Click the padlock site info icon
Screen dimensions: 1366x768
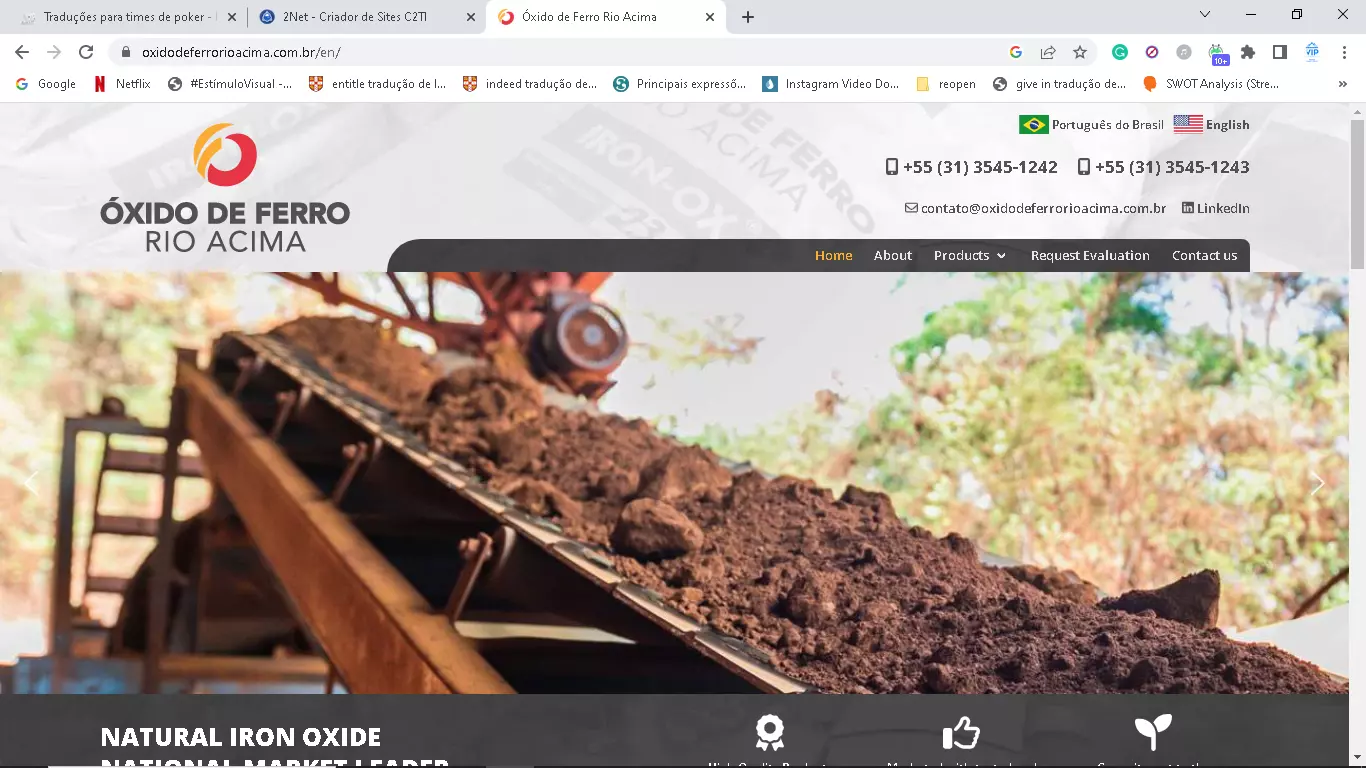tap(125, 52)
